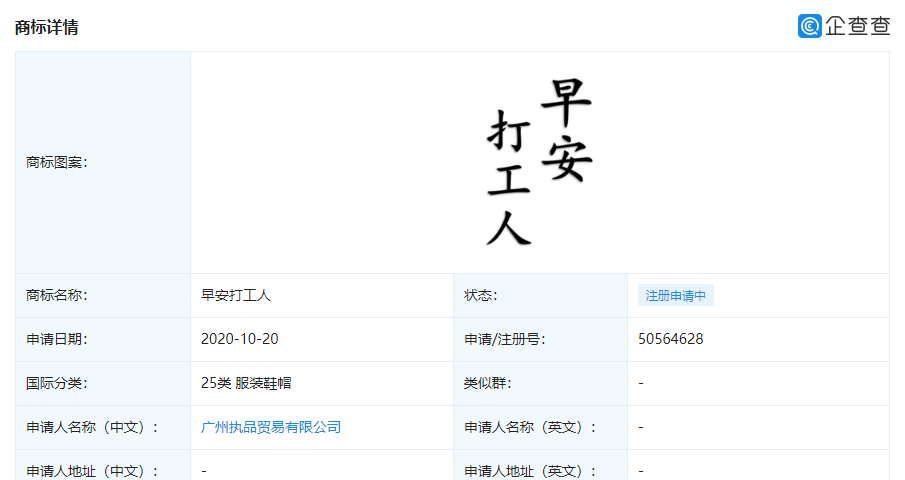Click the 申请人名称（英文） label
This screenshot has width=905, height=480.
[x=530, y=427]
